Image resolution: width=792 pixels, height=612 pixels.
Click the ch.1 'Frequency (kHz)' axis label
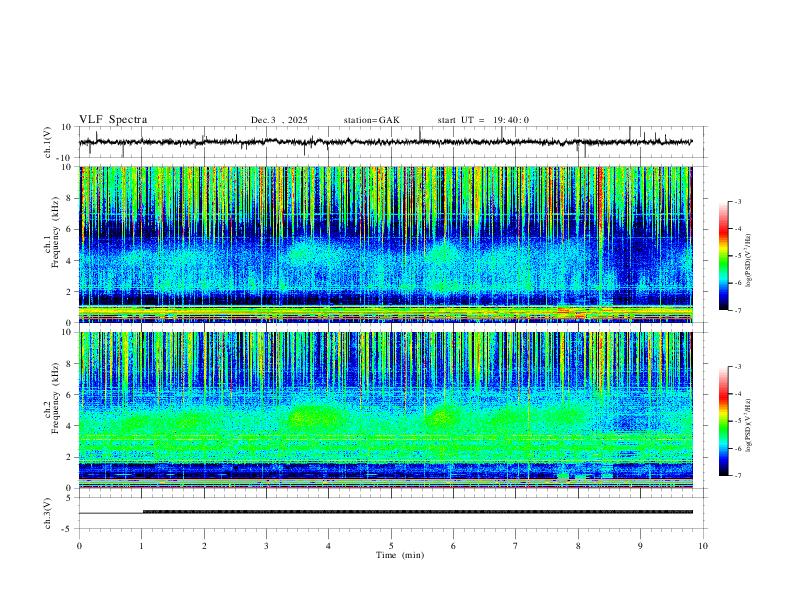coord(55,230)
